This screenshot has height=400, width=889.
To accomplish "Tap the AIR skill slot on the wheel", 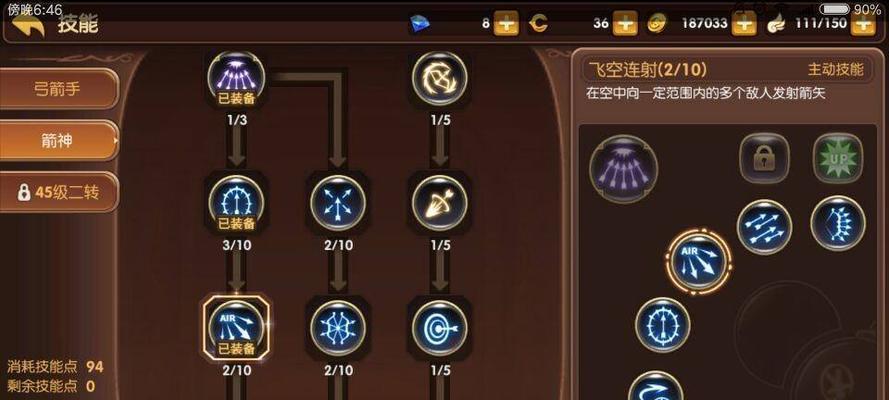I will (698, 262).
